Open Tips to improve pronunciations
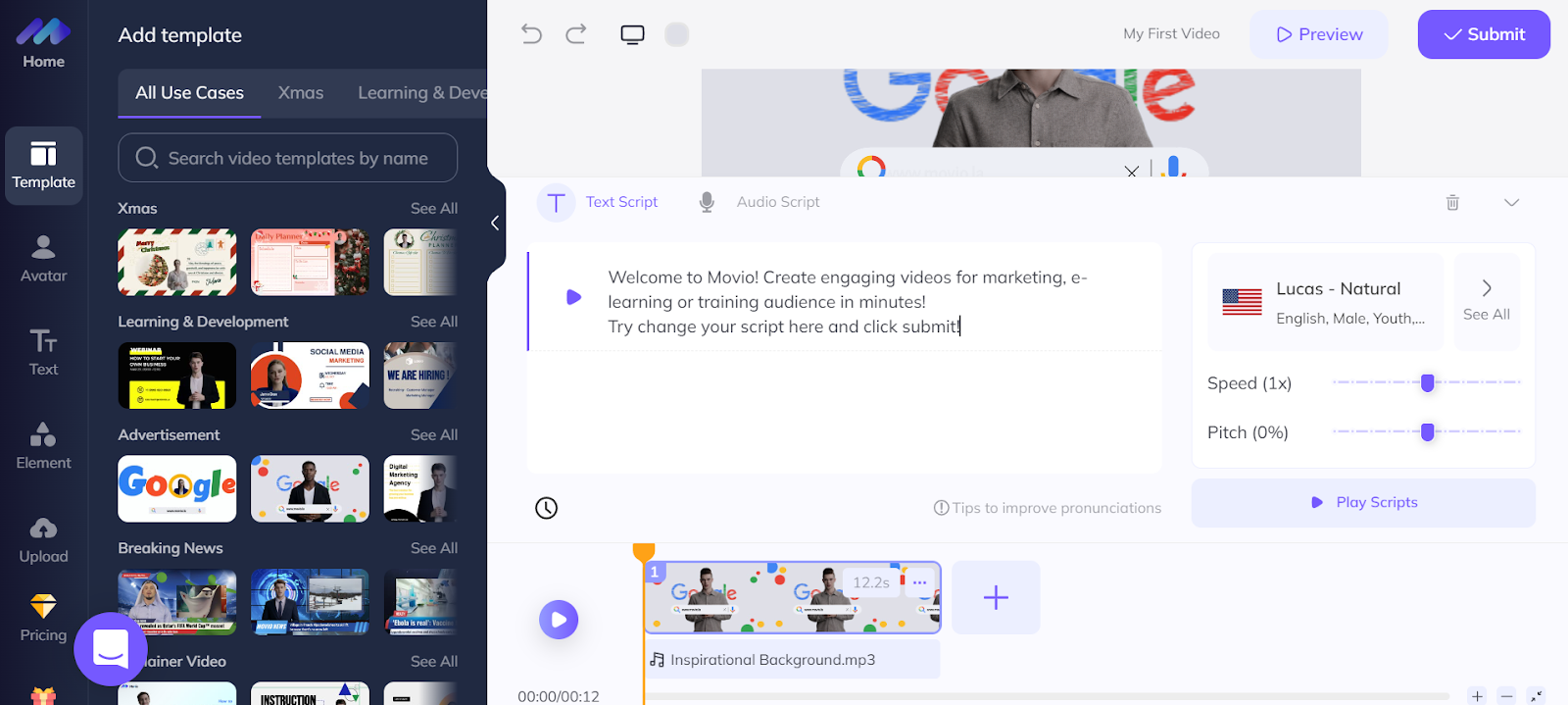This screenshot has height=705, width=1568. coord(1047,508)
